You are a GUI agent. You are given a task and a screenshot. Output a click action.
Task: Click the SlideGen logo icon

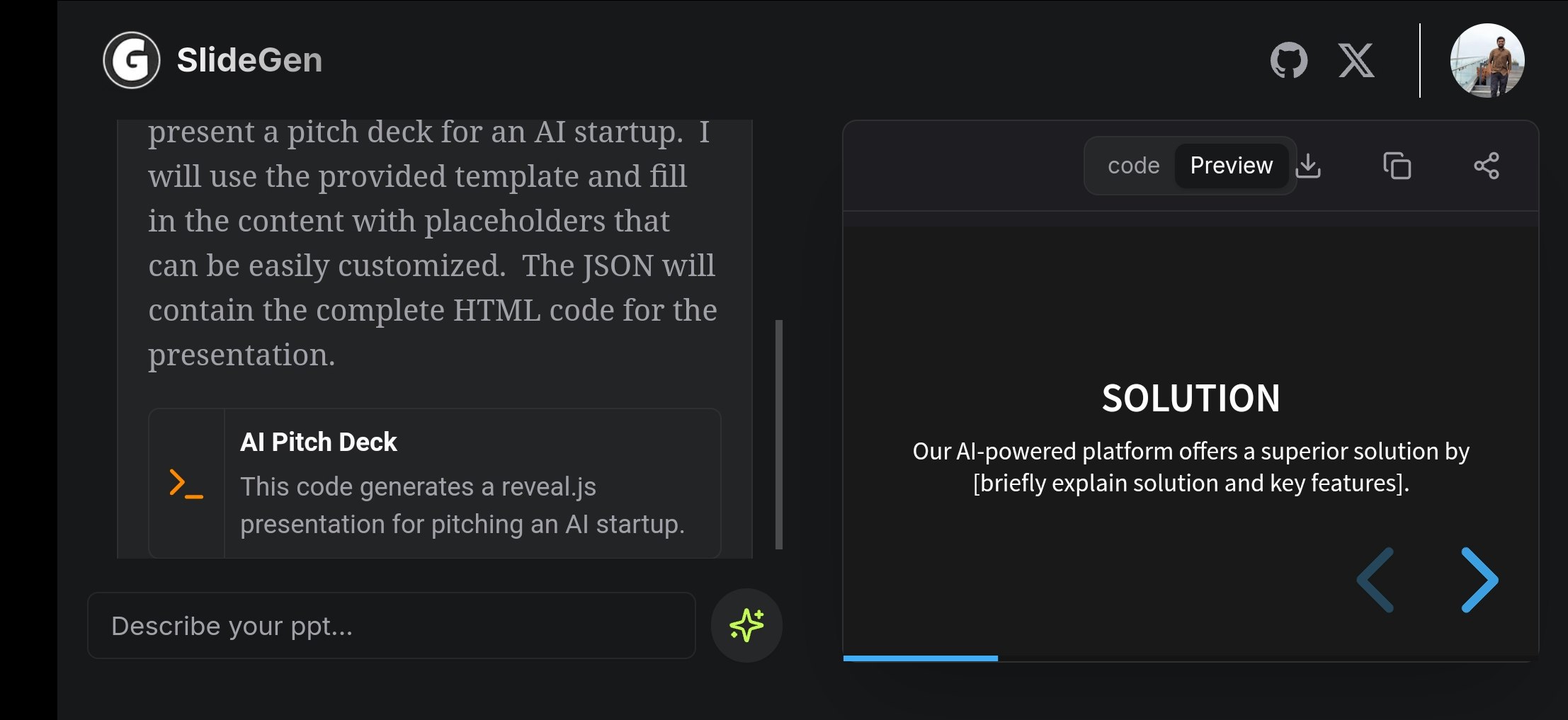[x=132, y=60]
